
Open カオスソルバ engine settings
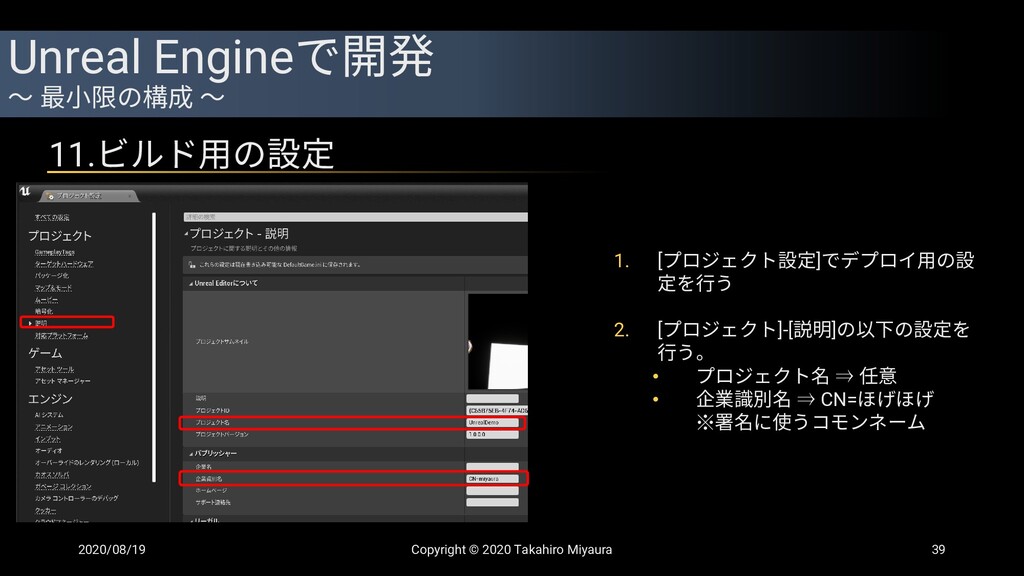pyautogui.click(x=52, y=475)
